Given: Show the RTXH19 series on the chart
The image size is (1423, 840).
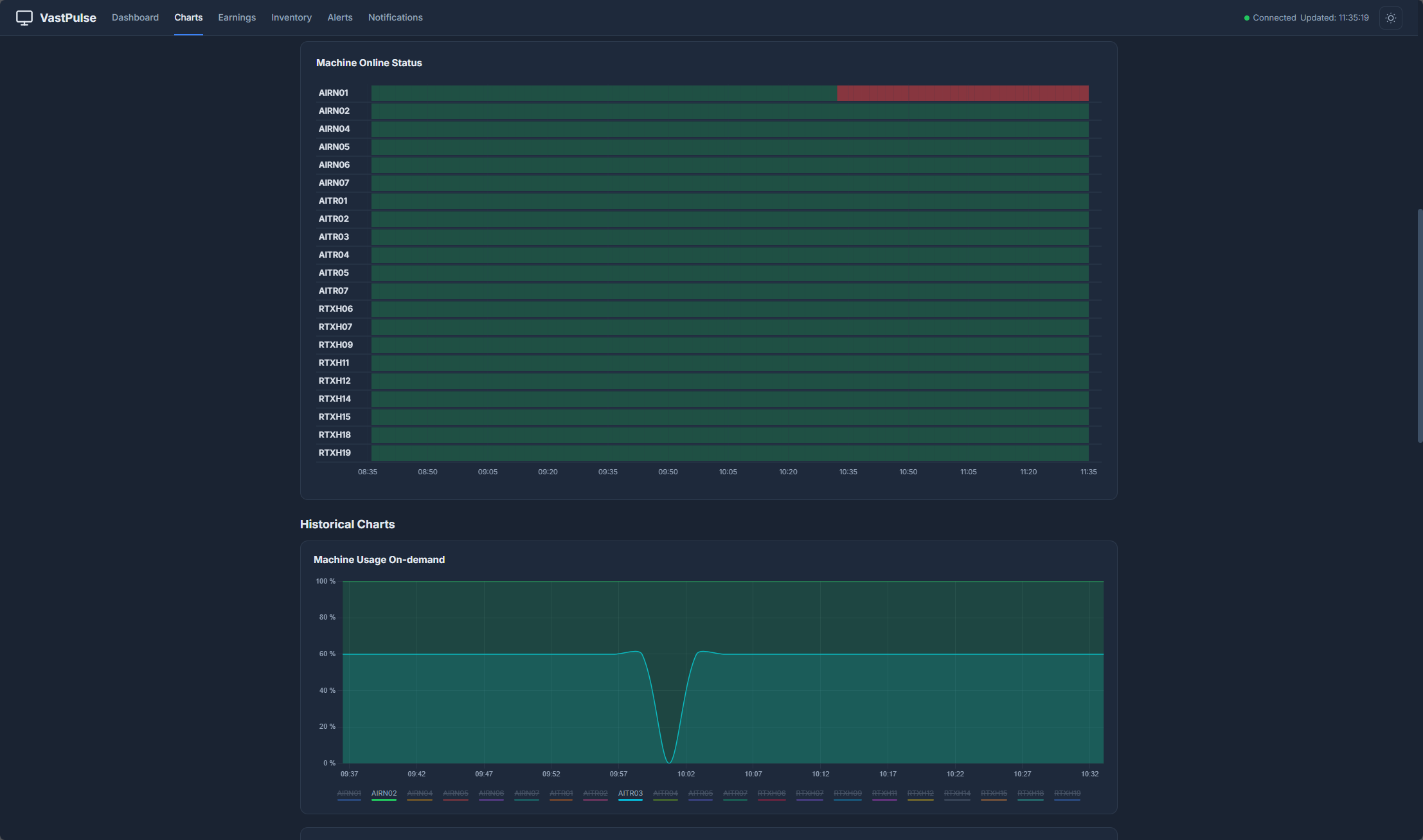Looking at the screenshot, I should click(x=1067, y=793).
